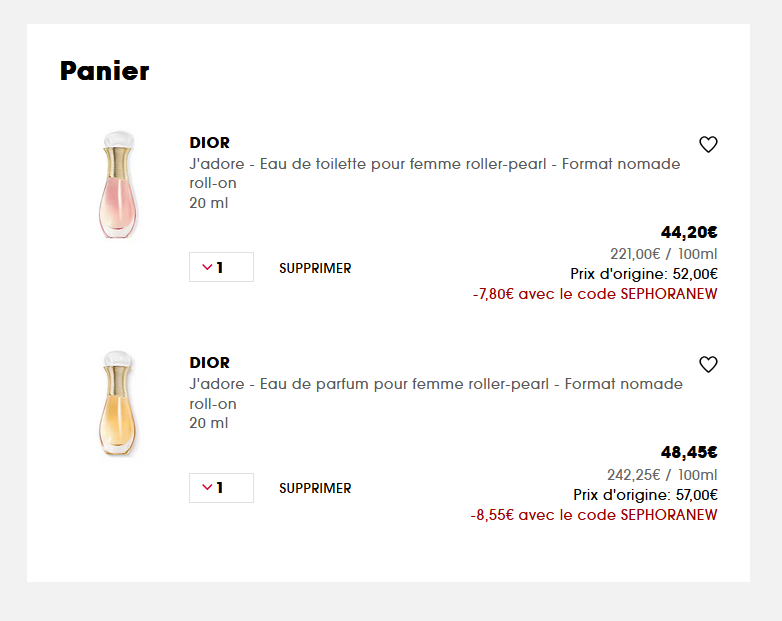Image resolution: width=782 pixels, height=621 pixels.
Task: Click the Prix d'origine 57,00€ text
Action: pyautogui.click(x=645, y=494)
